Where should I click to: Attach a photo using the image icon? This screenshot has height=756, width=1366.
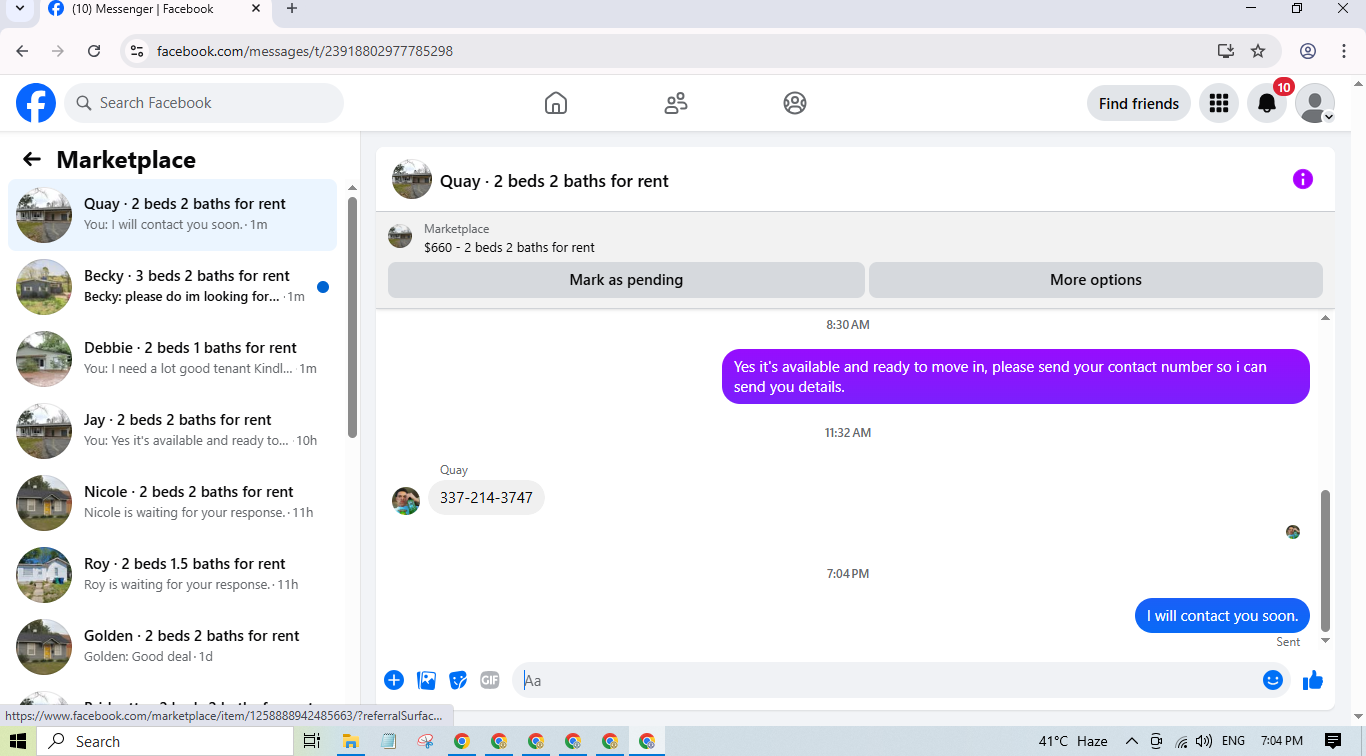427,680
